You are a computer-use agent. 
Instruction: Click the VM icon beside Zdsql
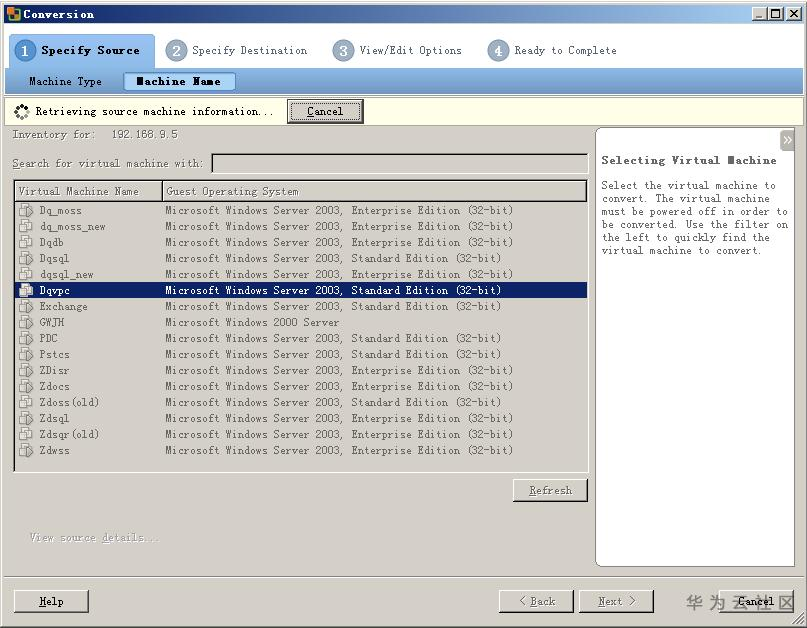coord(26,418)
